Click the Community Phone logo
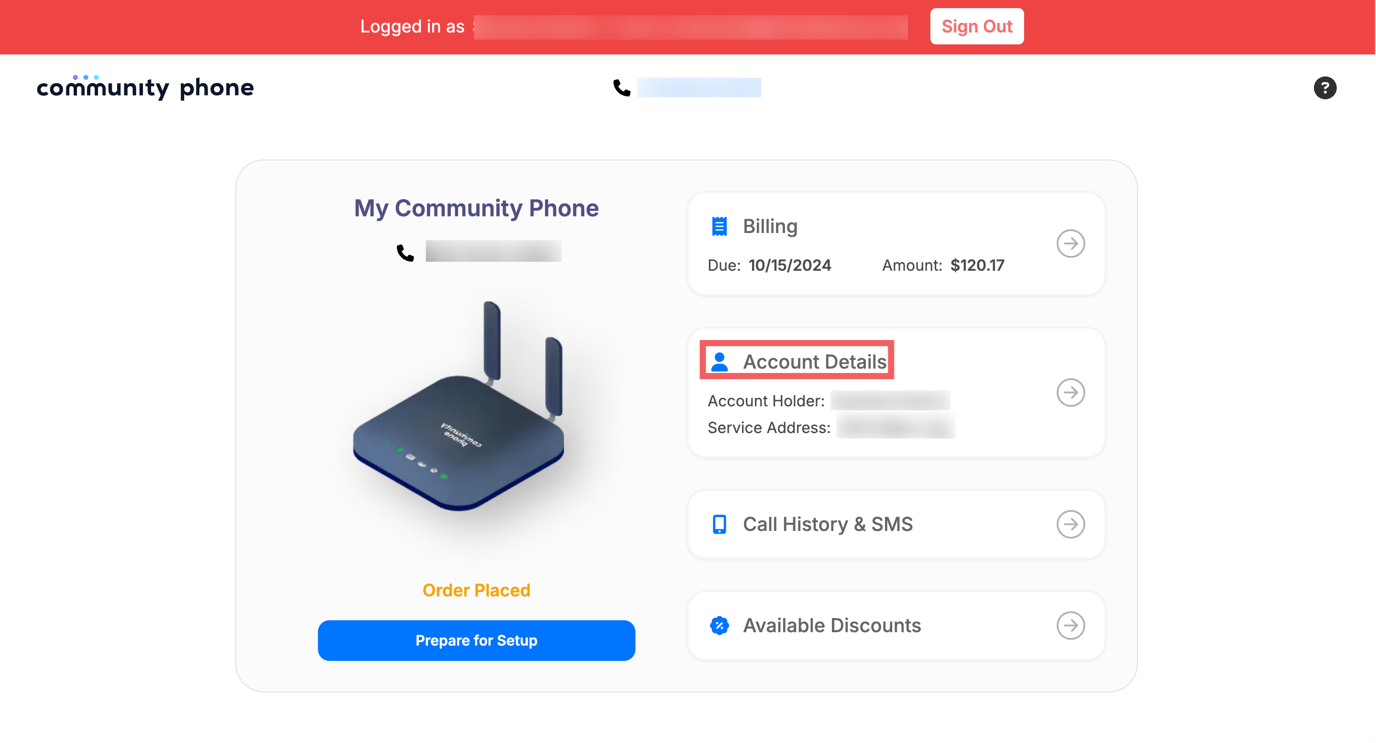1376x743 pixels. 145,88
